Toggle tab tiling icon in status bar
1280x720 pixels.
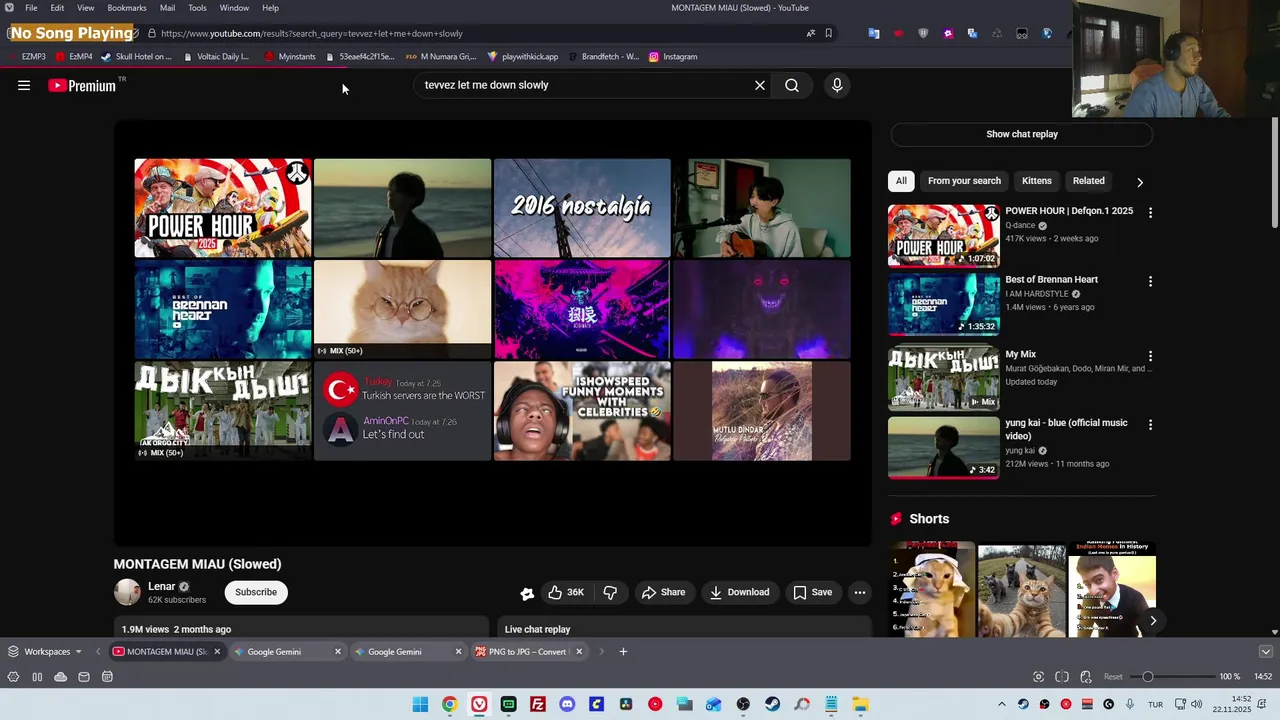pos(1062,677)
